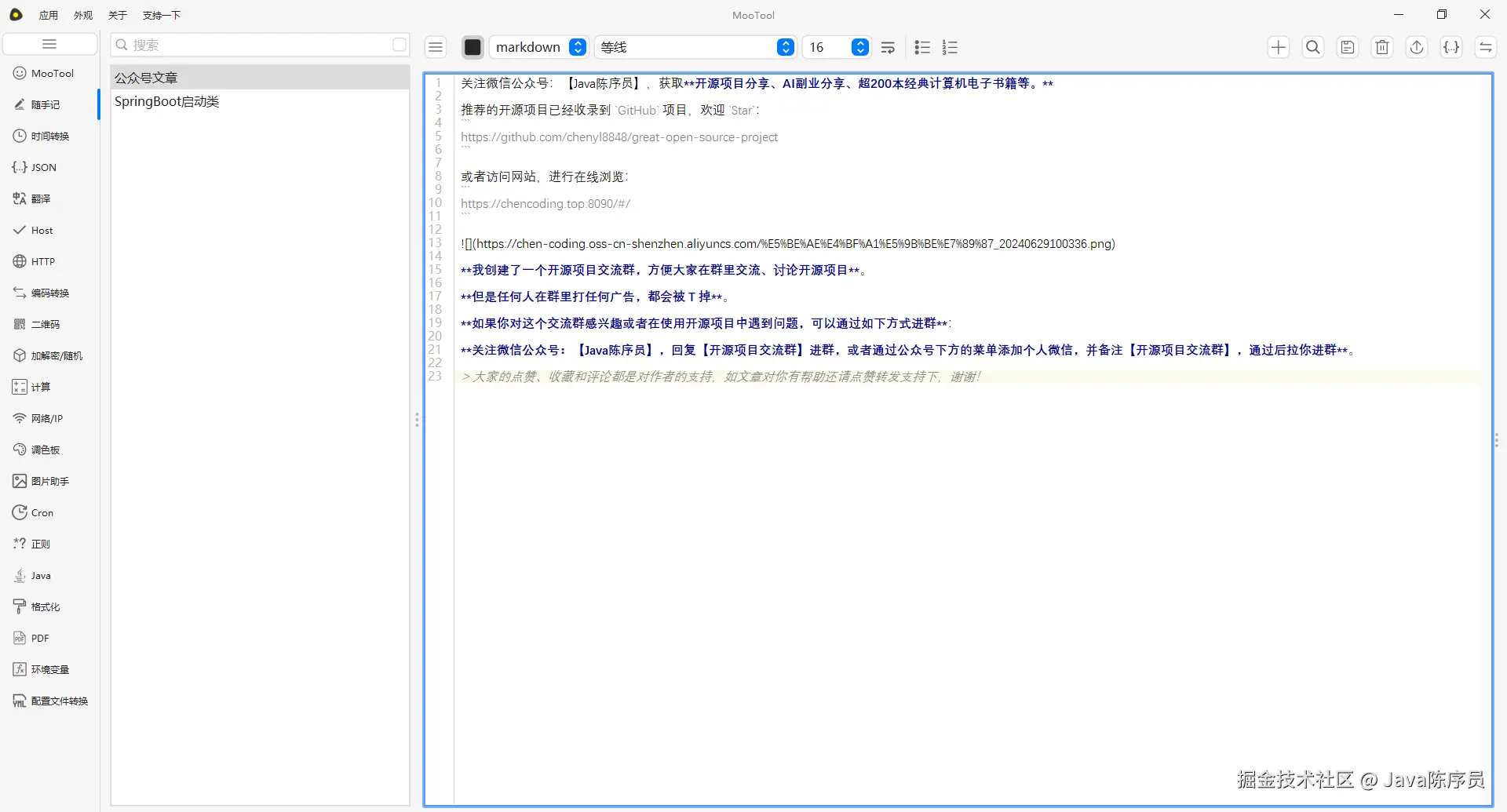Click the aliyuncs image link on line 13
The image size is (1507, 812).
pos(788,244)
